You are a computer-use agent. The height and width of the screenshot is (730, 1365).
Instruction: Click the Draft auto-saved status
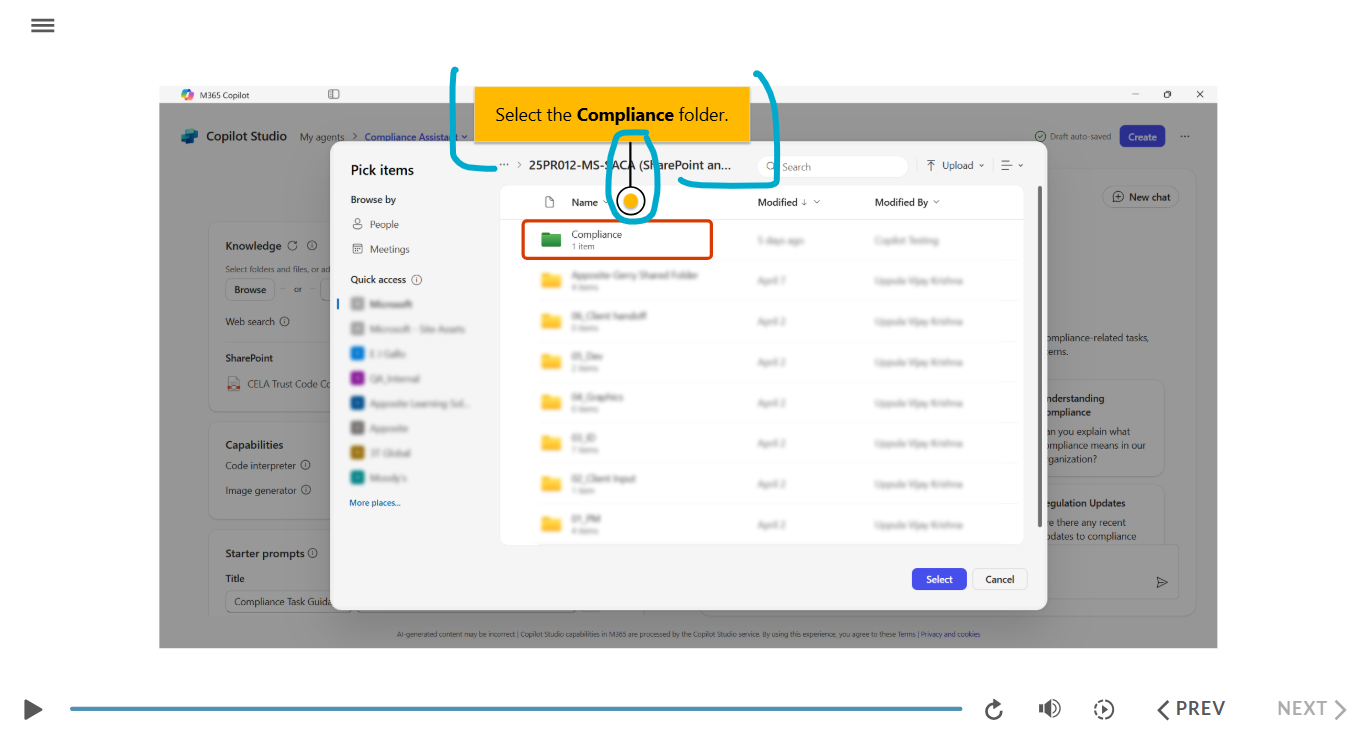pyautogui.click(x=1072, y=137)
